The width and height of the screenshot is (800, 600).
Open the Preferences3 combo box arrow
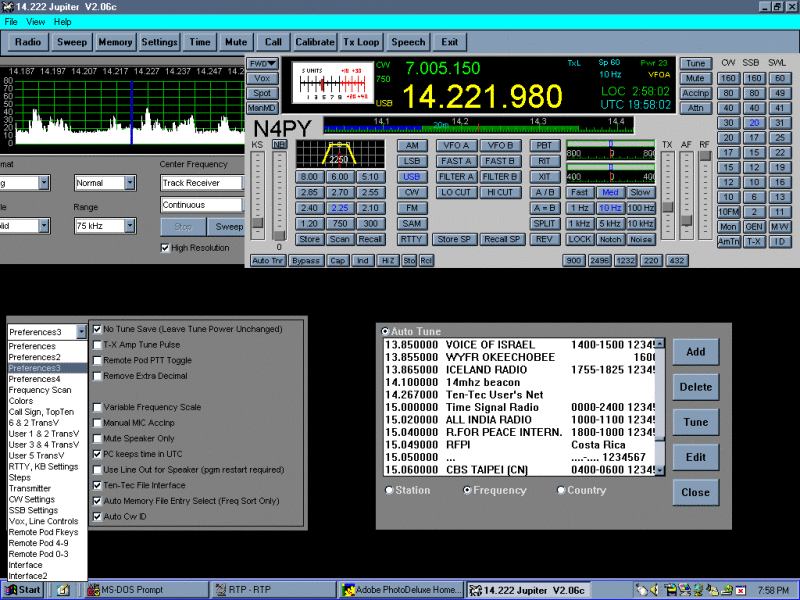[82, 332]
